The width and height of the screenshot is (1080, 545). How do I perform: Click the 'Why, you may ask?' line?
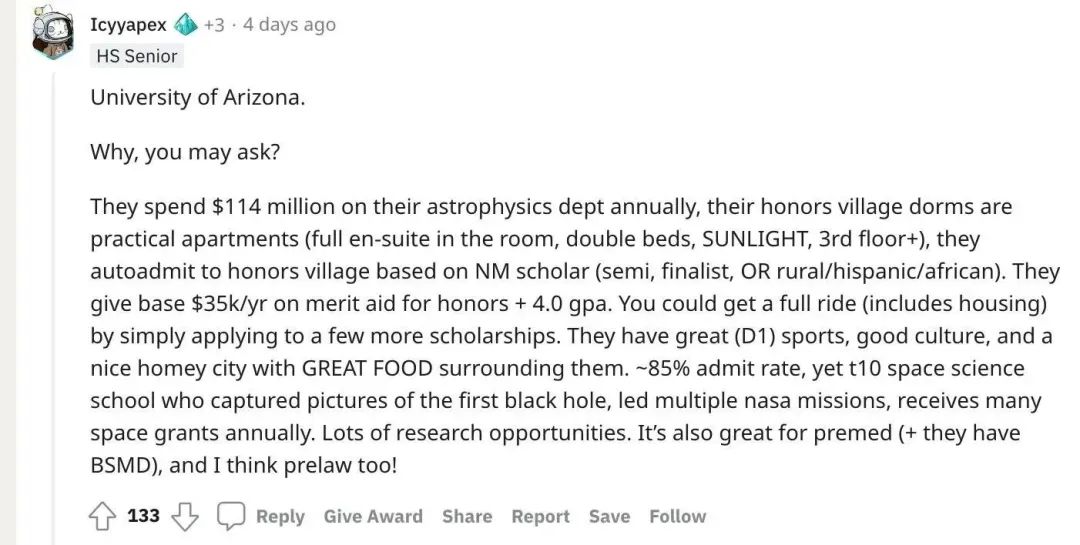coord(185,152)
